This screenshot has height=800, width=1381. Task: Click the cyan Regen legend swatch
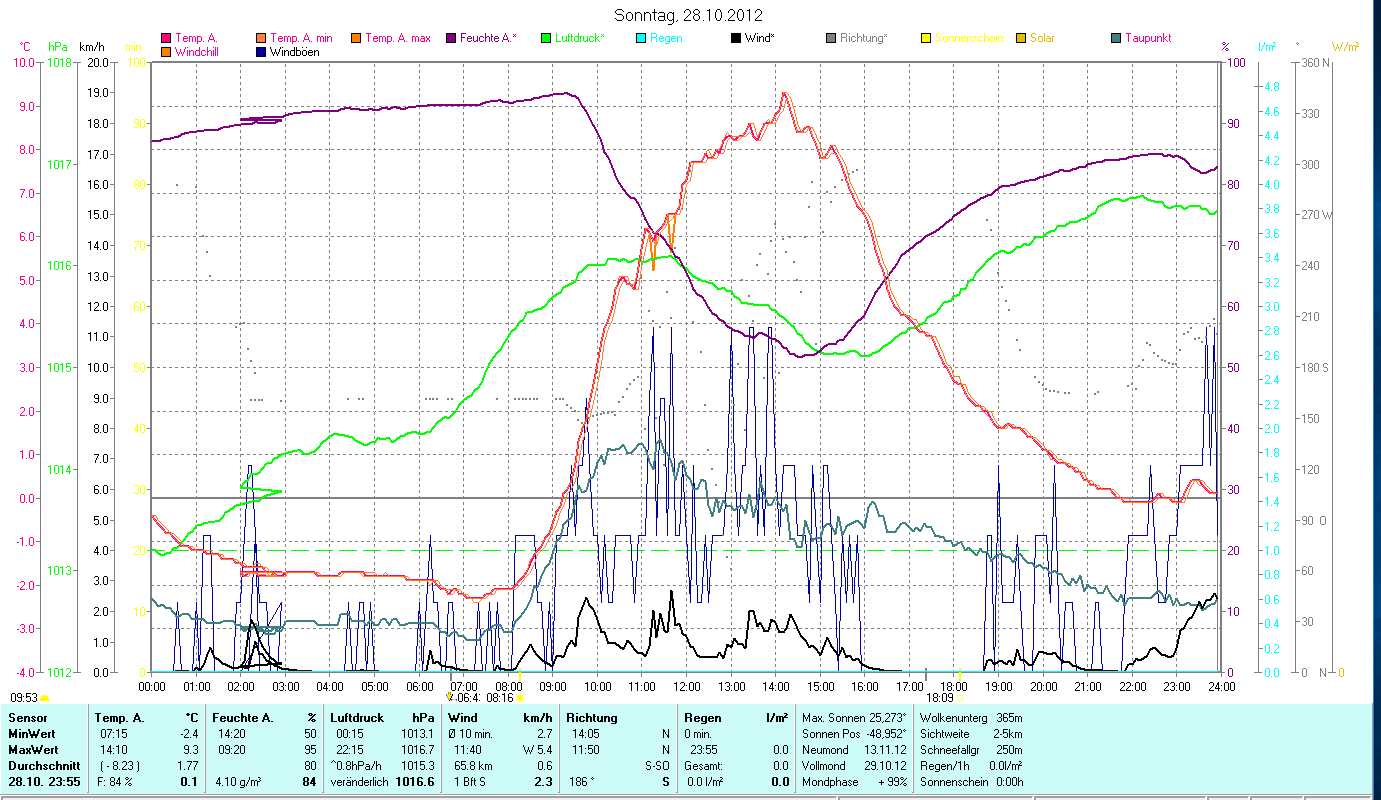coord(641,39)
